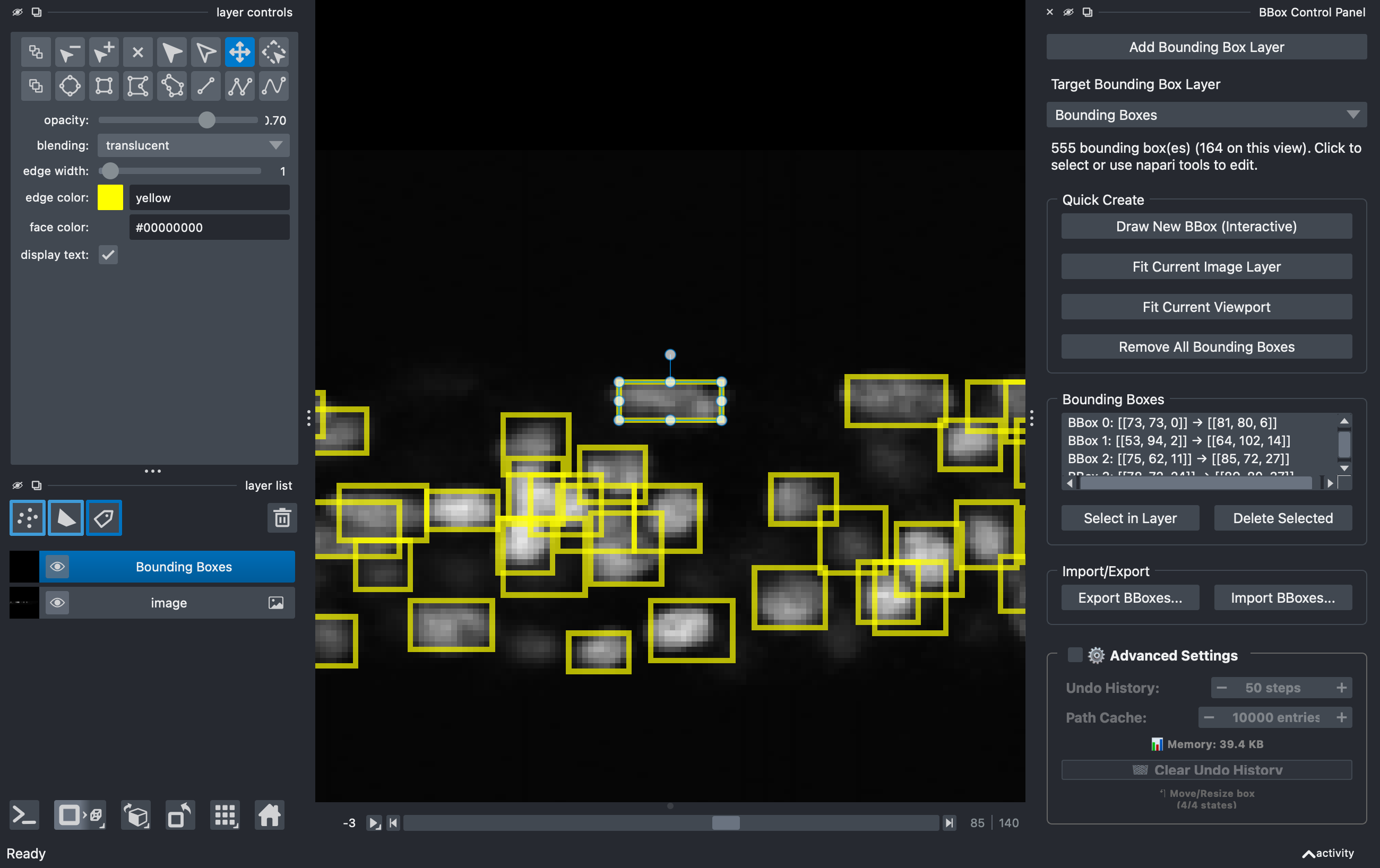Click Delete Selected button
Image resolution: width=1380 pixels, height=868 pixels.
click(x=1282, y=518)
